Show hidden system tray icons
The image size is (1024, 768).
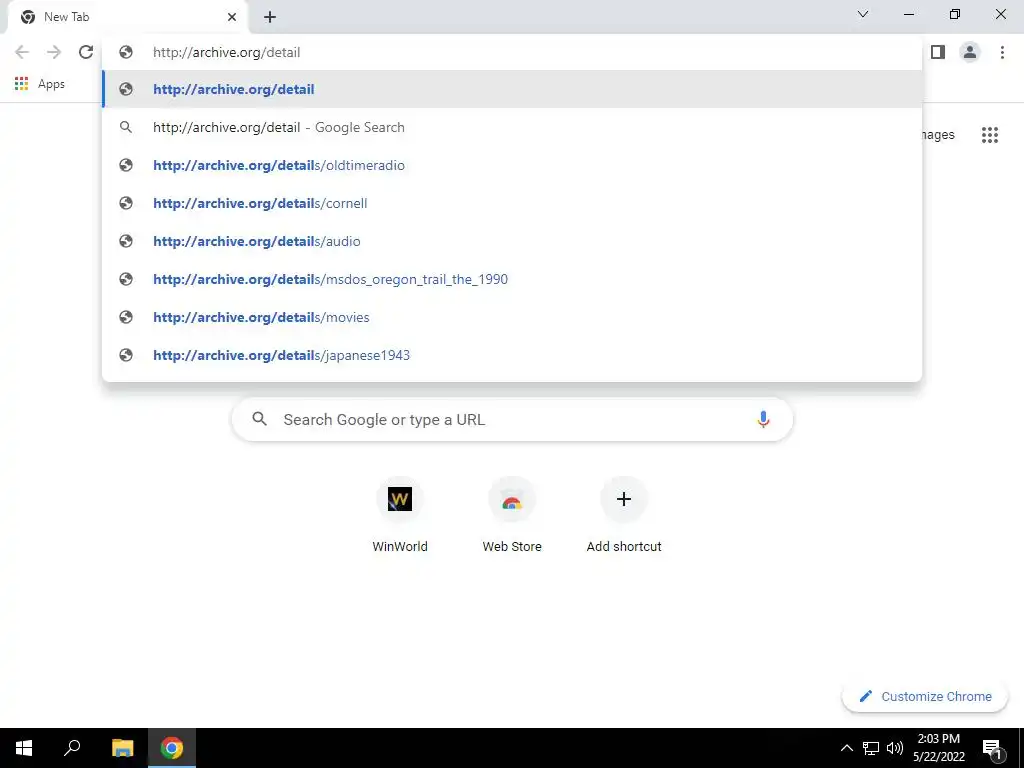point(846,748)
